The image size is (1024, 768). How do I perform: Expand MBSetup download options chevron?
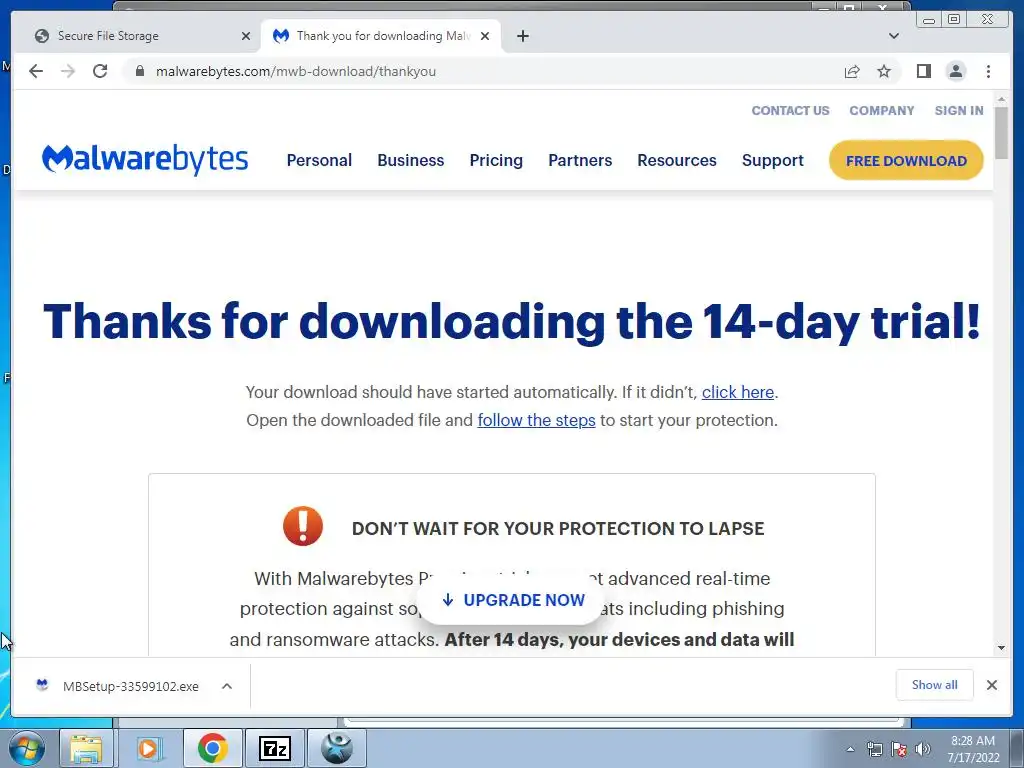(x=227, y=686)
